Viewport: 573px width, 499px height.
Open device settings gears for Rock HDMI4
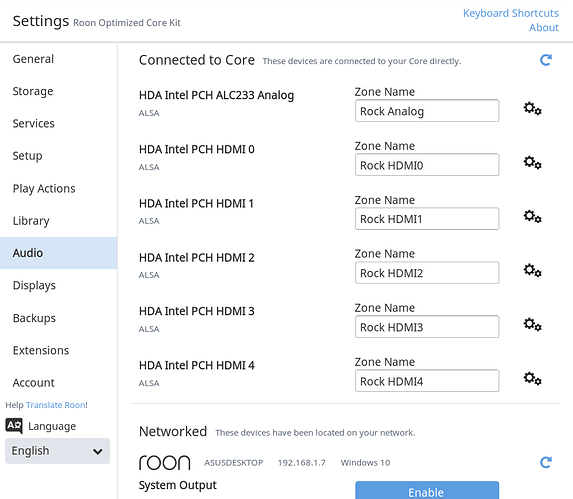(532, 378)
